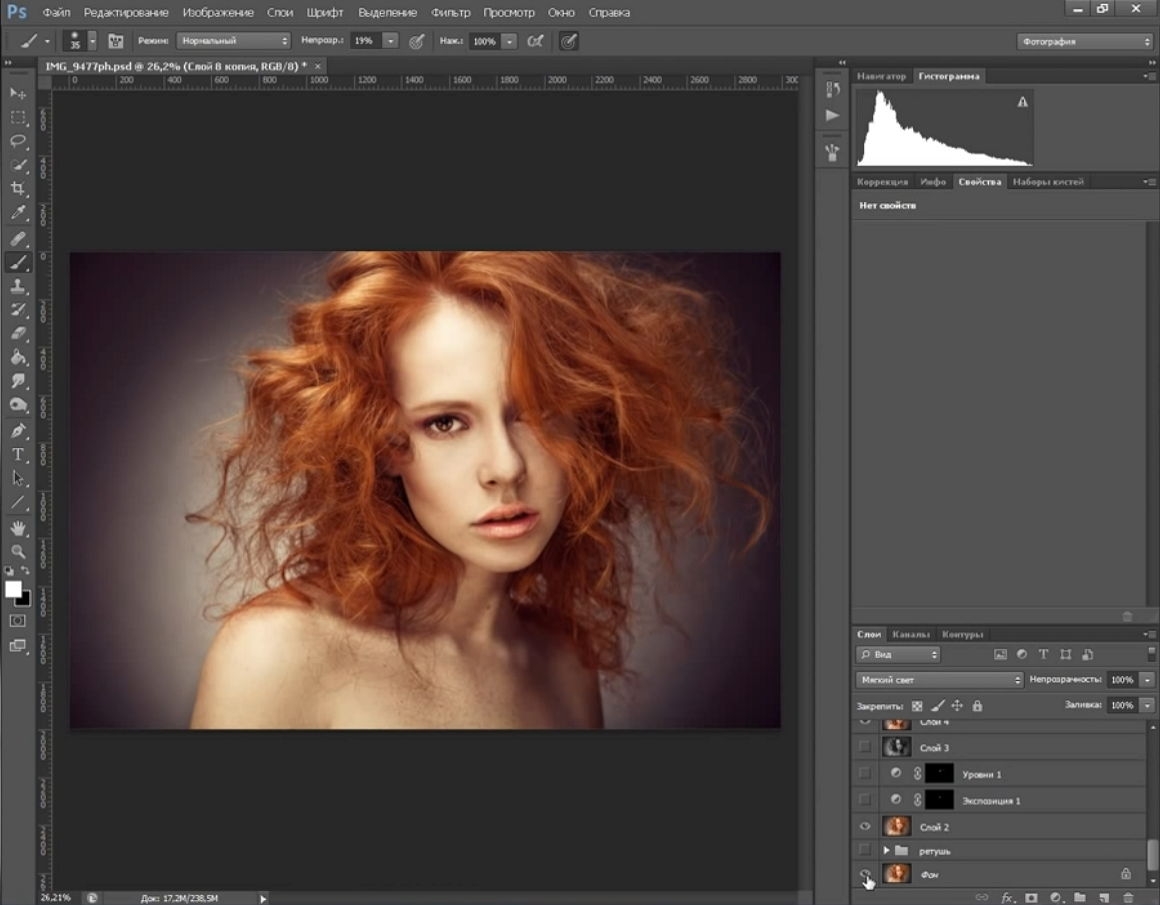
Task: Select the Paint Bucket tool
Action: pyautogui.click(x=18, y=357)
